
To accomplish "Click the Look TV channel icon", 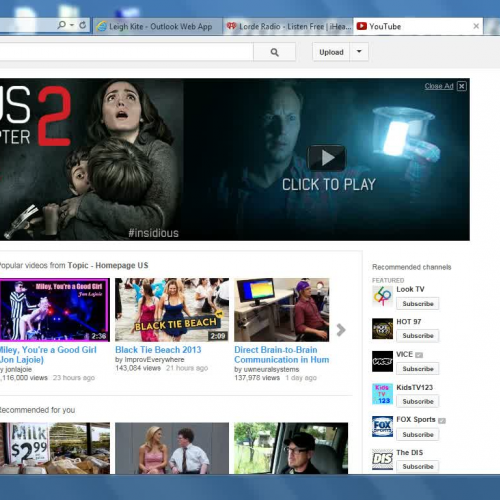I will (382, 296).
